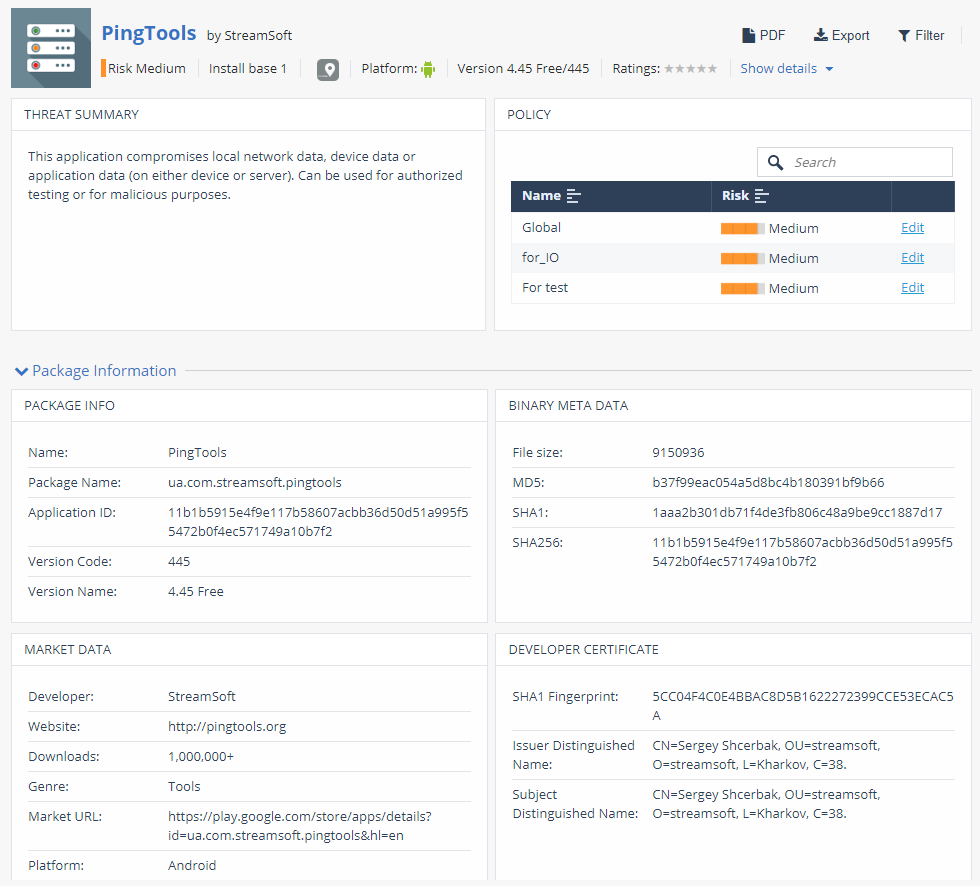The width and height of the screenshot is (980, 886).
Task: Edit the Global policy
Action: (912, 228)
